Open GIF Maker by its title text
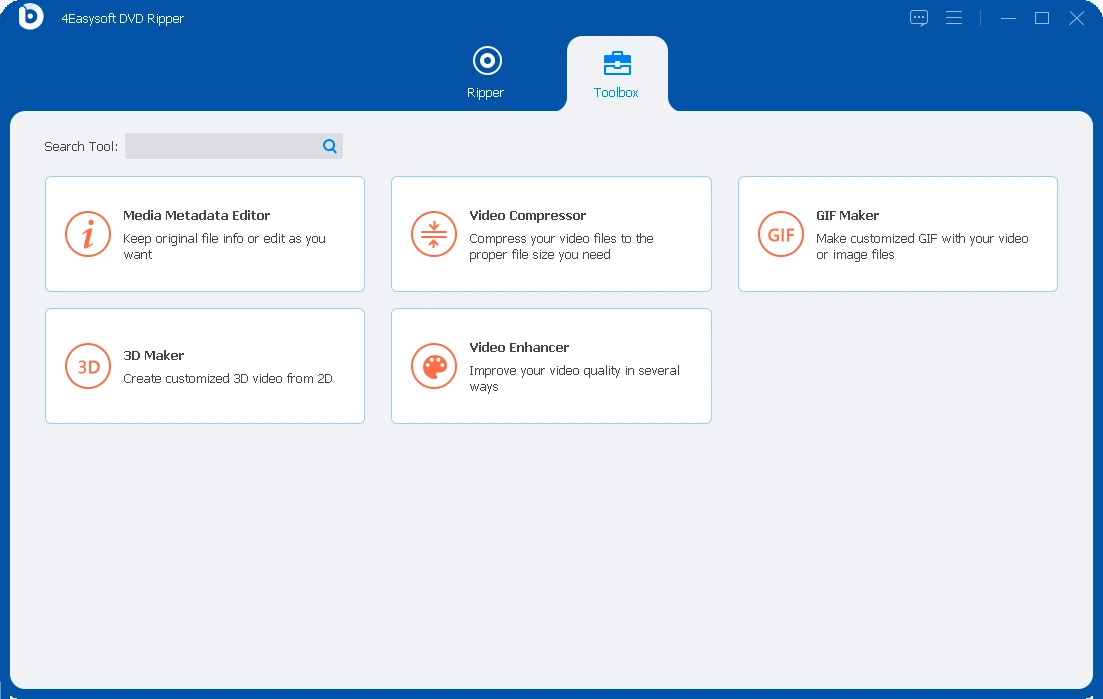1103x699 pixels. click(848, 215)
